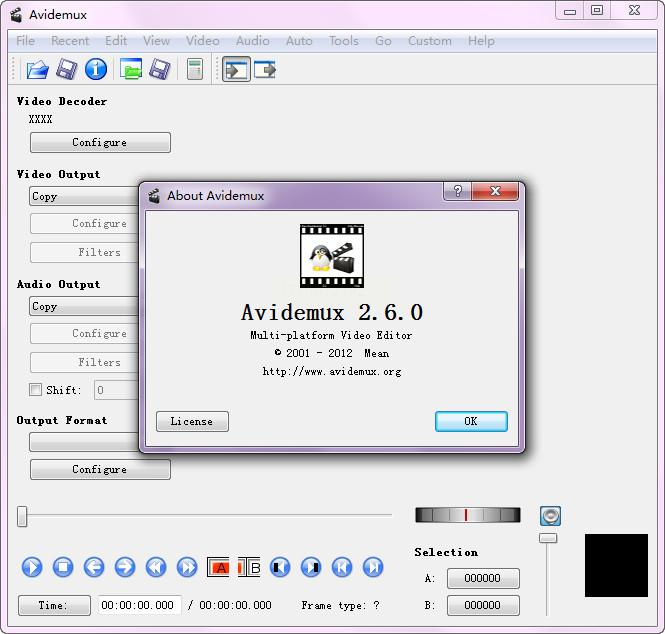Click the current time input field
The height and width of the screenshot is (634, 665).
point(139,605)
